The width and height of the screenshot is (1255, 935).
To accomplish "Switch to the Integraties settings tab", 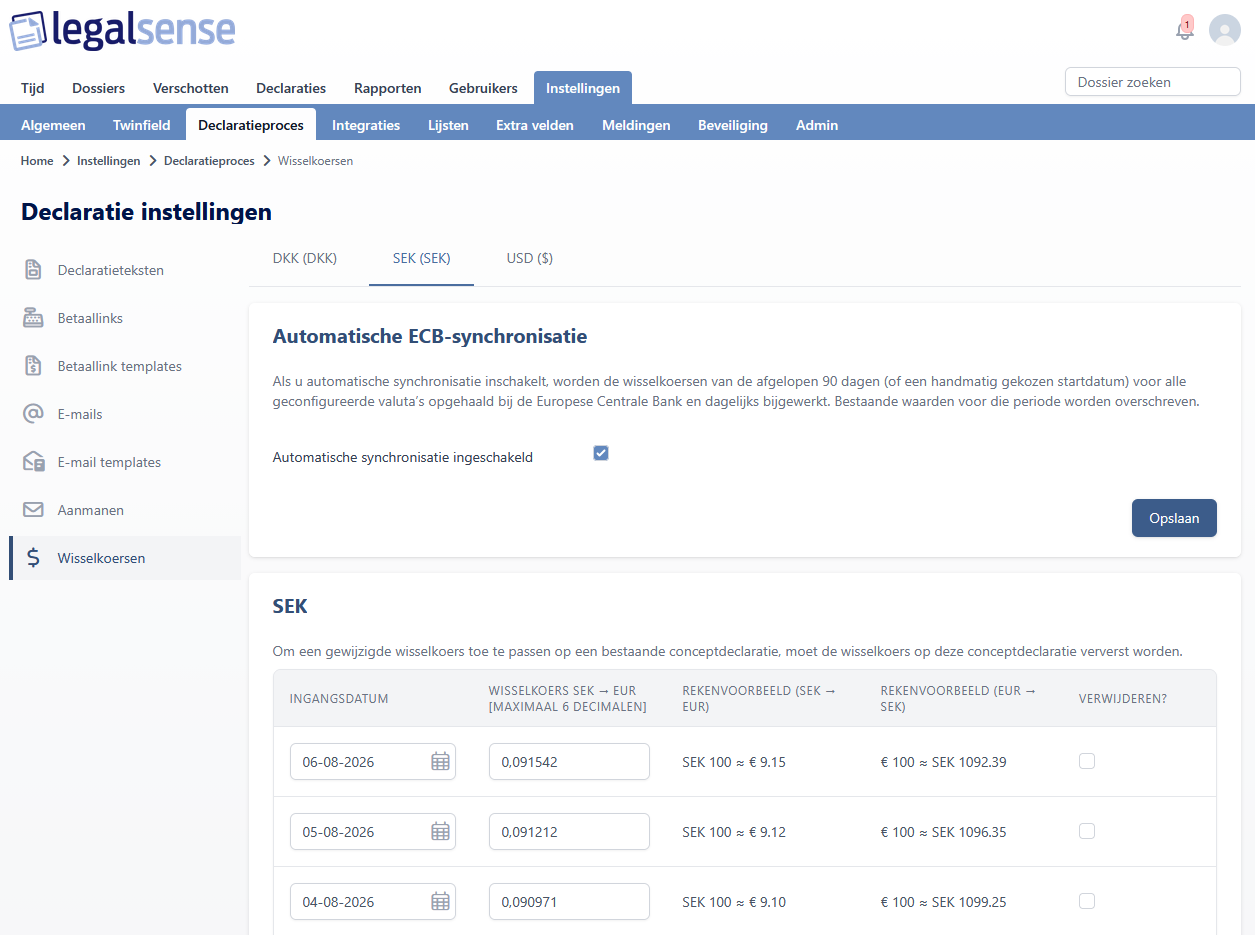I will click(x=366, y=125).
